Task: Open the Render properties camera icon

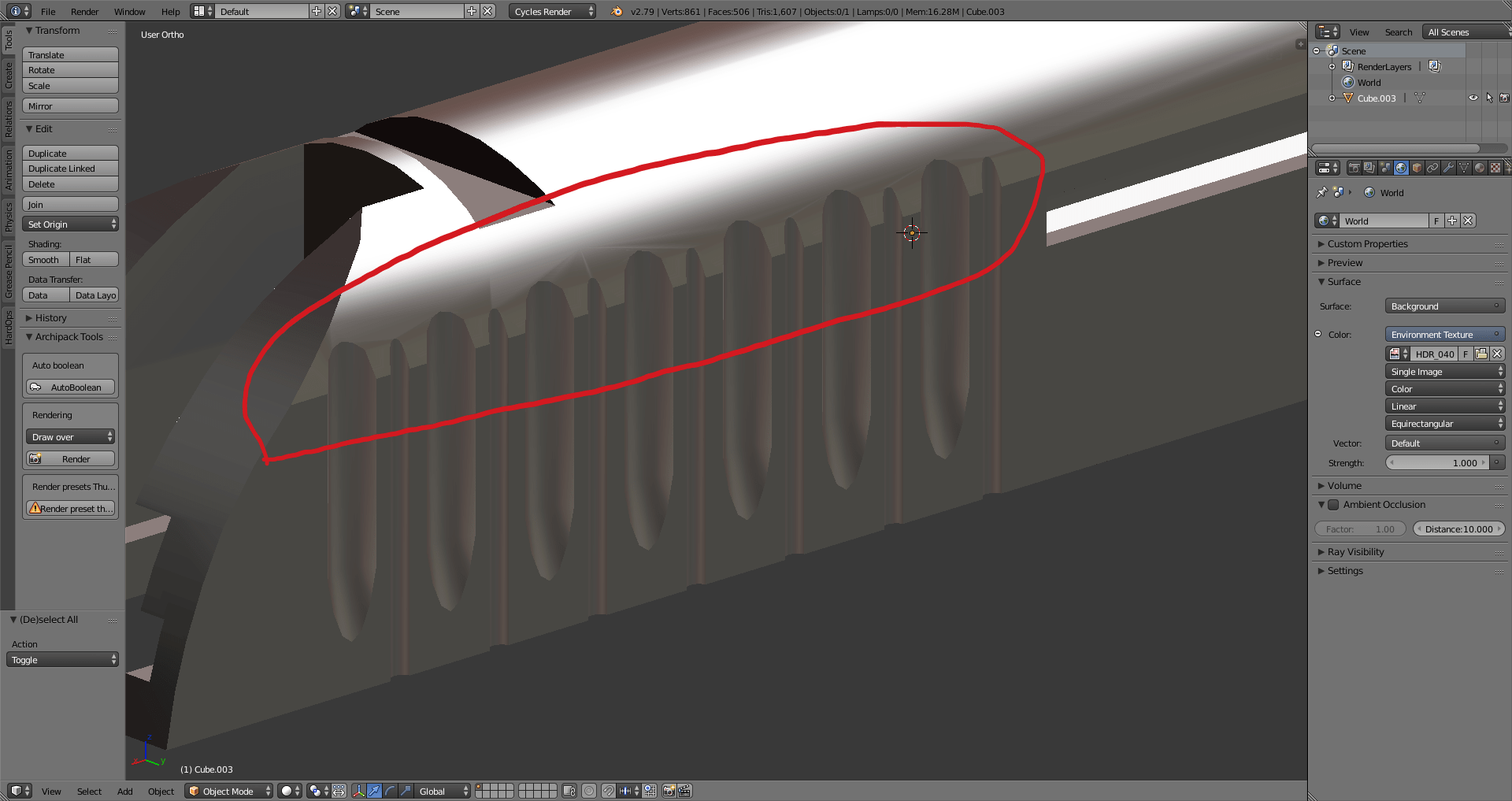Action: click(1355, 168)
